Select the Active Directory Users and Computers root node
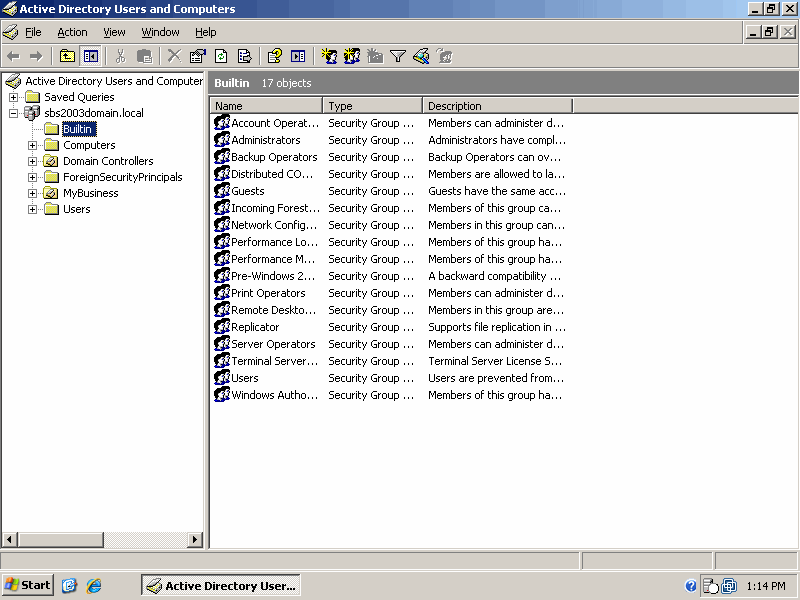 tap(114, 81)
